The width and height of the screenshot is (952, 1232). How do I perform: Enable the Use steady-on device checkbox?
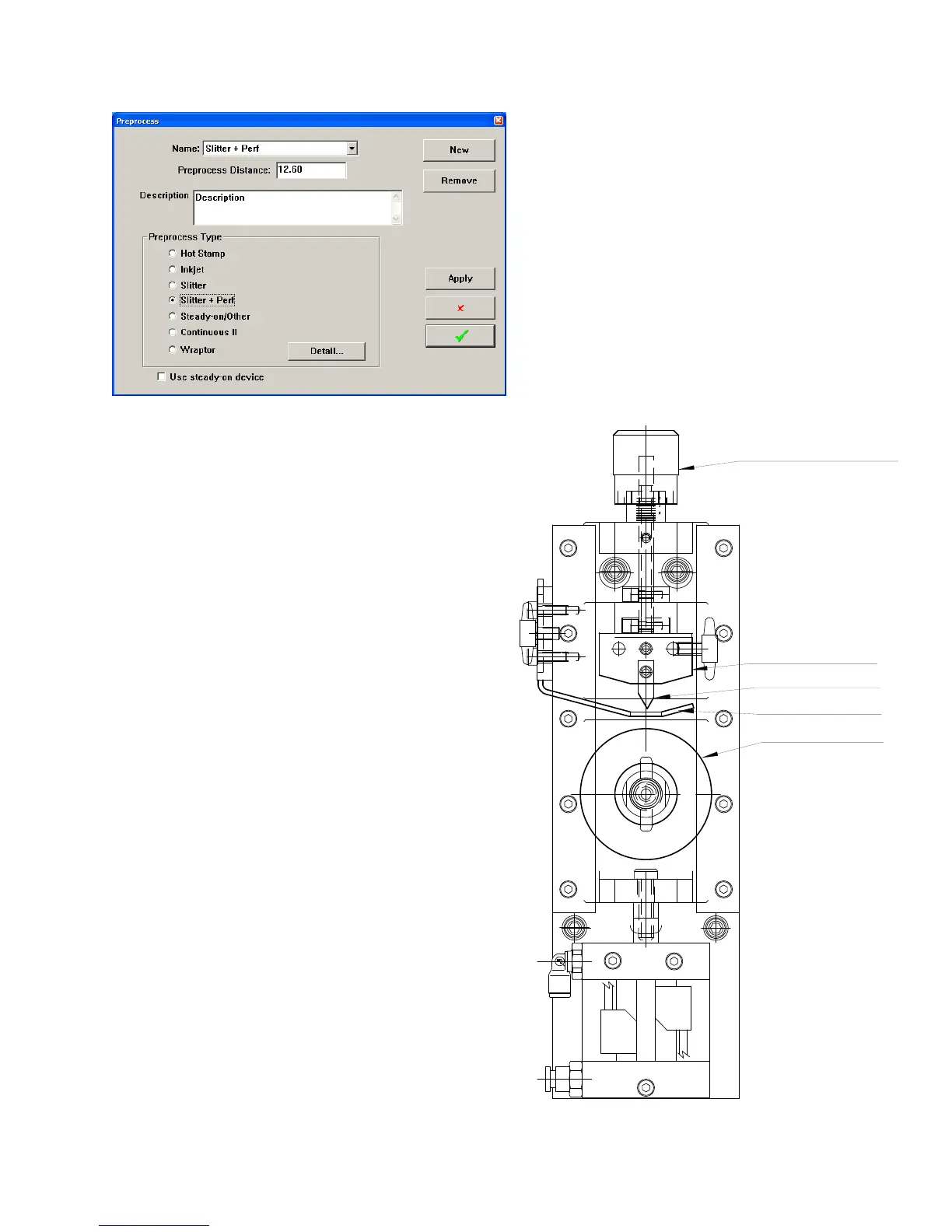click(162, 377)
